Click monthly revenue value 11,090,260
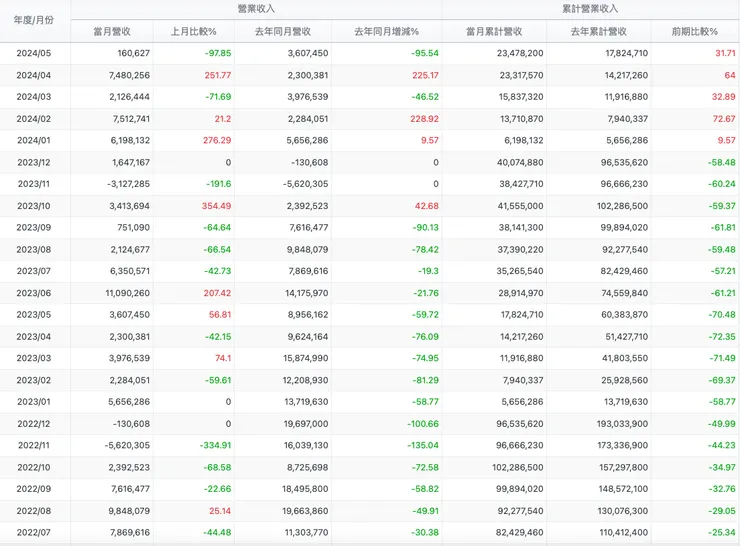Viewport: 740px width, 546px height. click(x=127, y=293)
